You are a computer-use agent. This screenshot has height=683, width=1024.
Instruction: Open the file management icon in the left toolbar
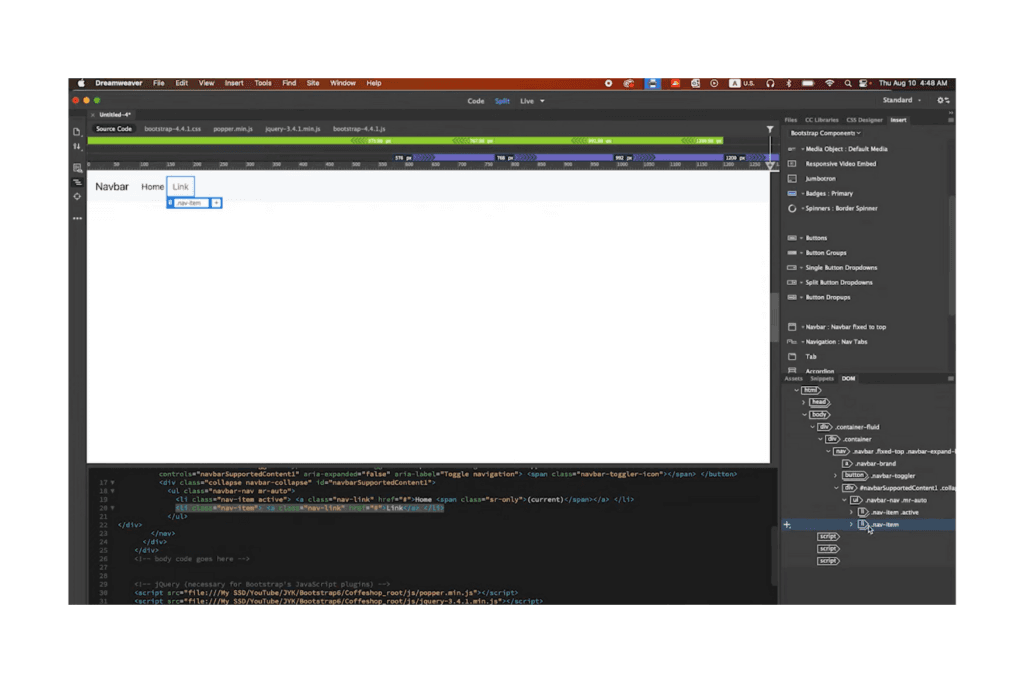77,132
